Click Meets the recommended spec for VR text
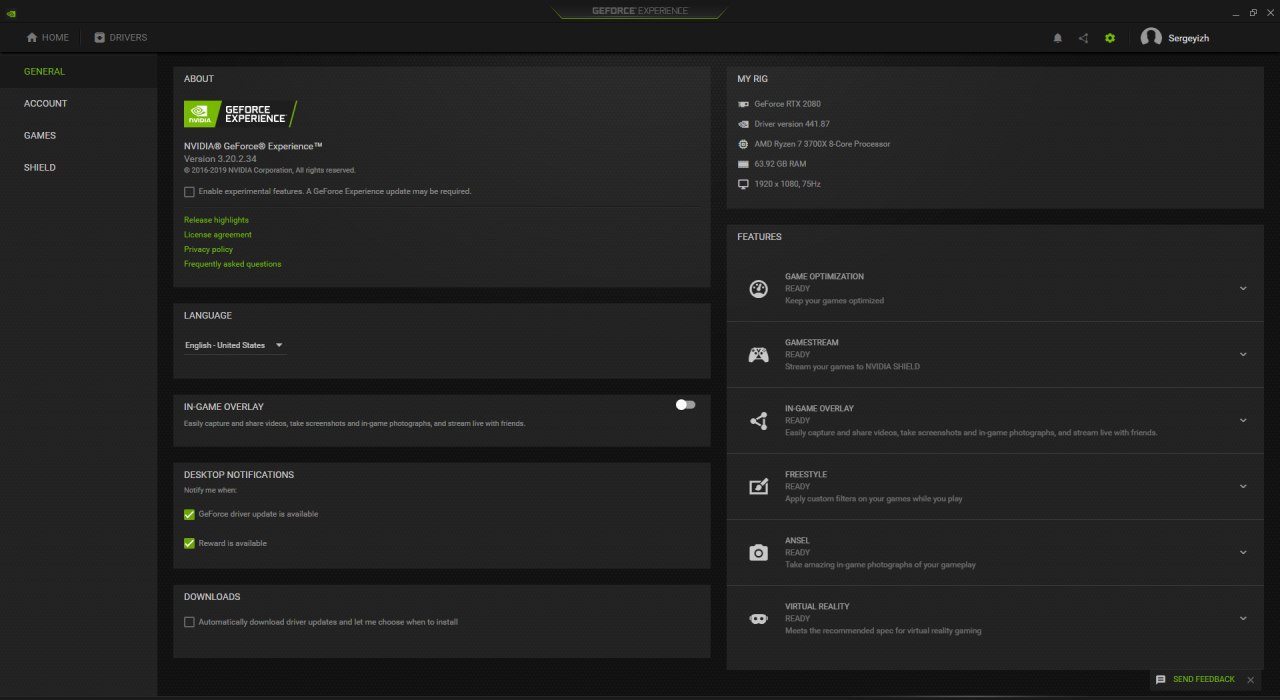Image resolution: width=1280 pixels, height=700 pixels. coord(883,631)
